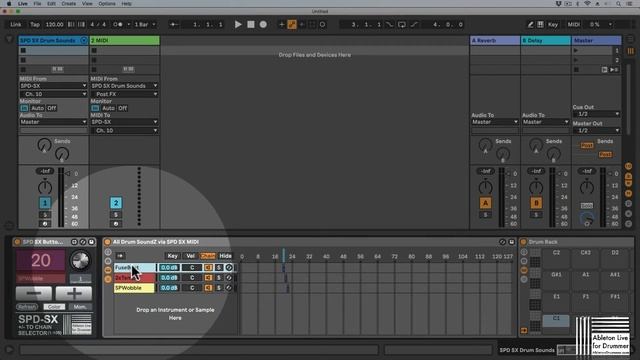Open auto-select chain button in rack
This screenshot has width=640, height=360.
click(x=120, y=256)
